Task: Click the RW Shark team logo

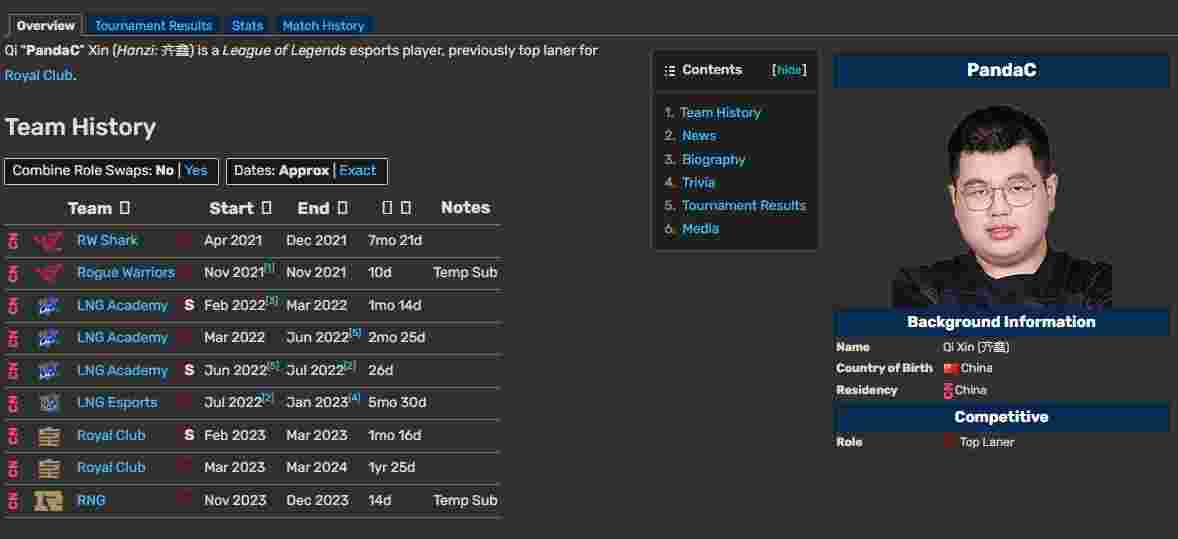Action: pyautogui.click(x=48, y=240)
